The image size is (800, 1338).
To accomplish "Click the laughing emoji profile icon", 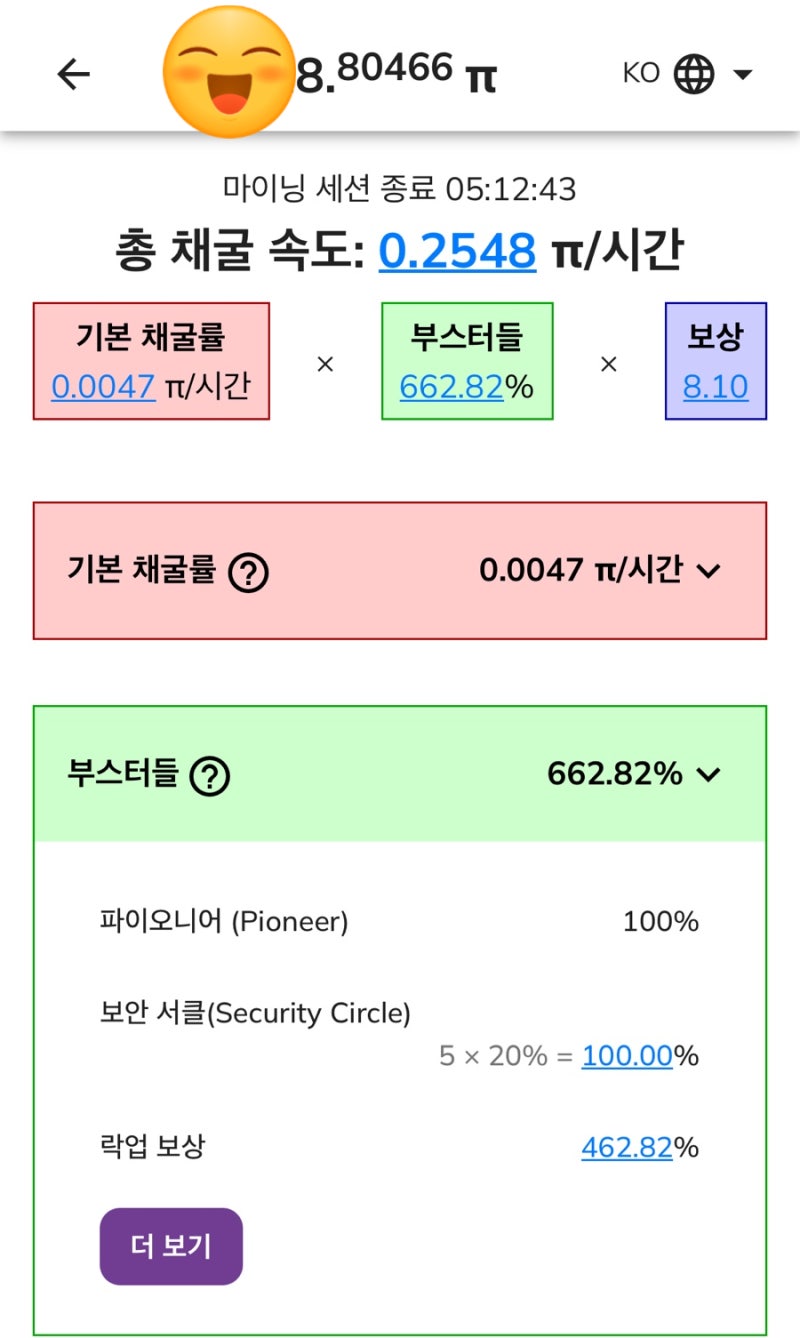I will [229, 70].
